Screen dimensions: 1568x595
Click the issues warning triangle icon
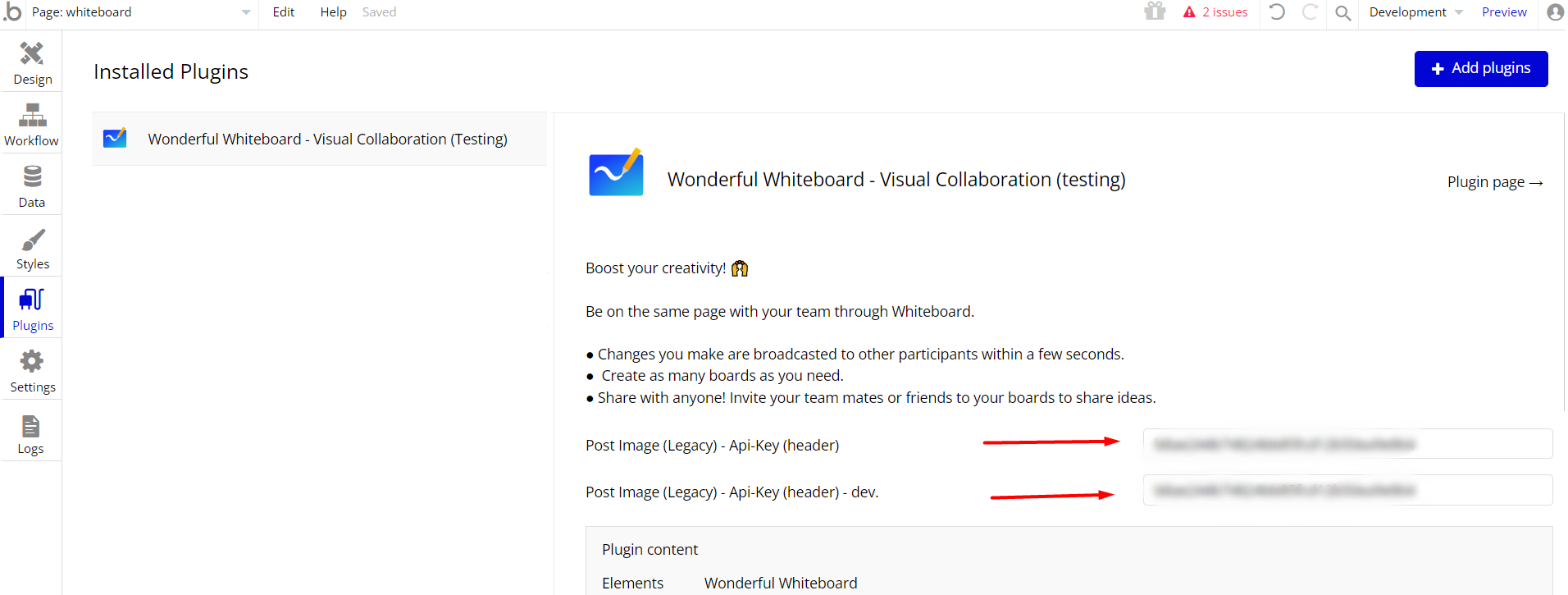click(1189, 12)
